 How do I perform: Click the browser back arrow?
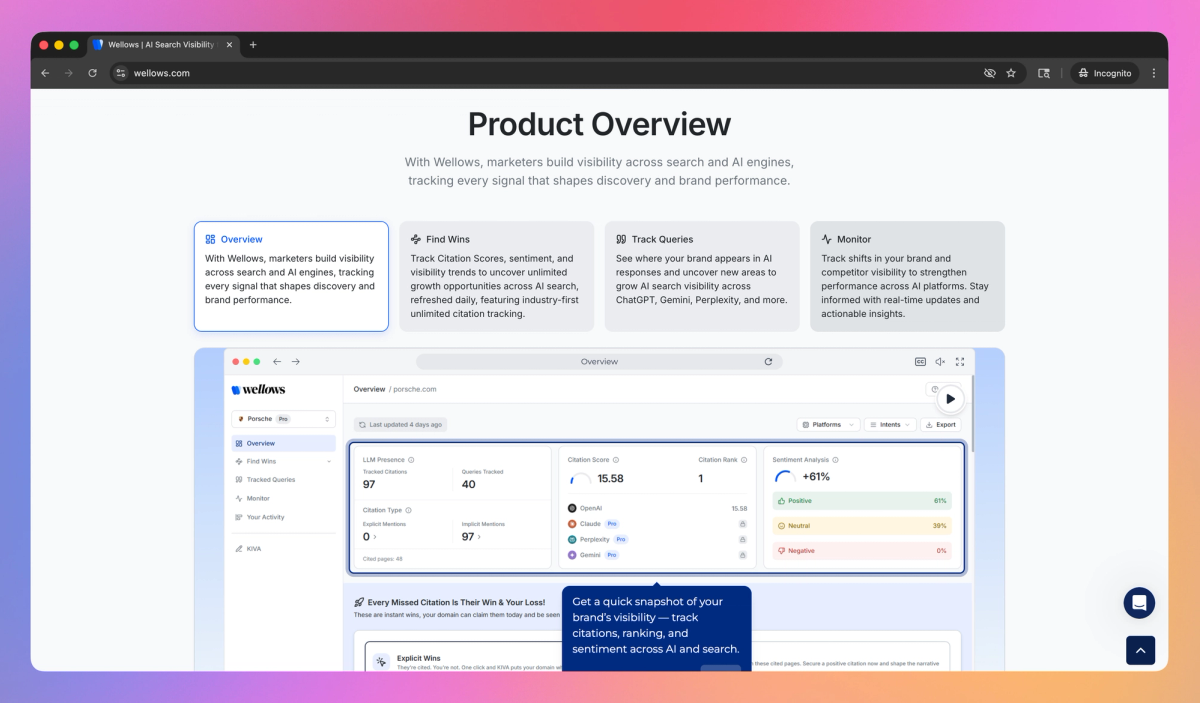tap(45, 73)
